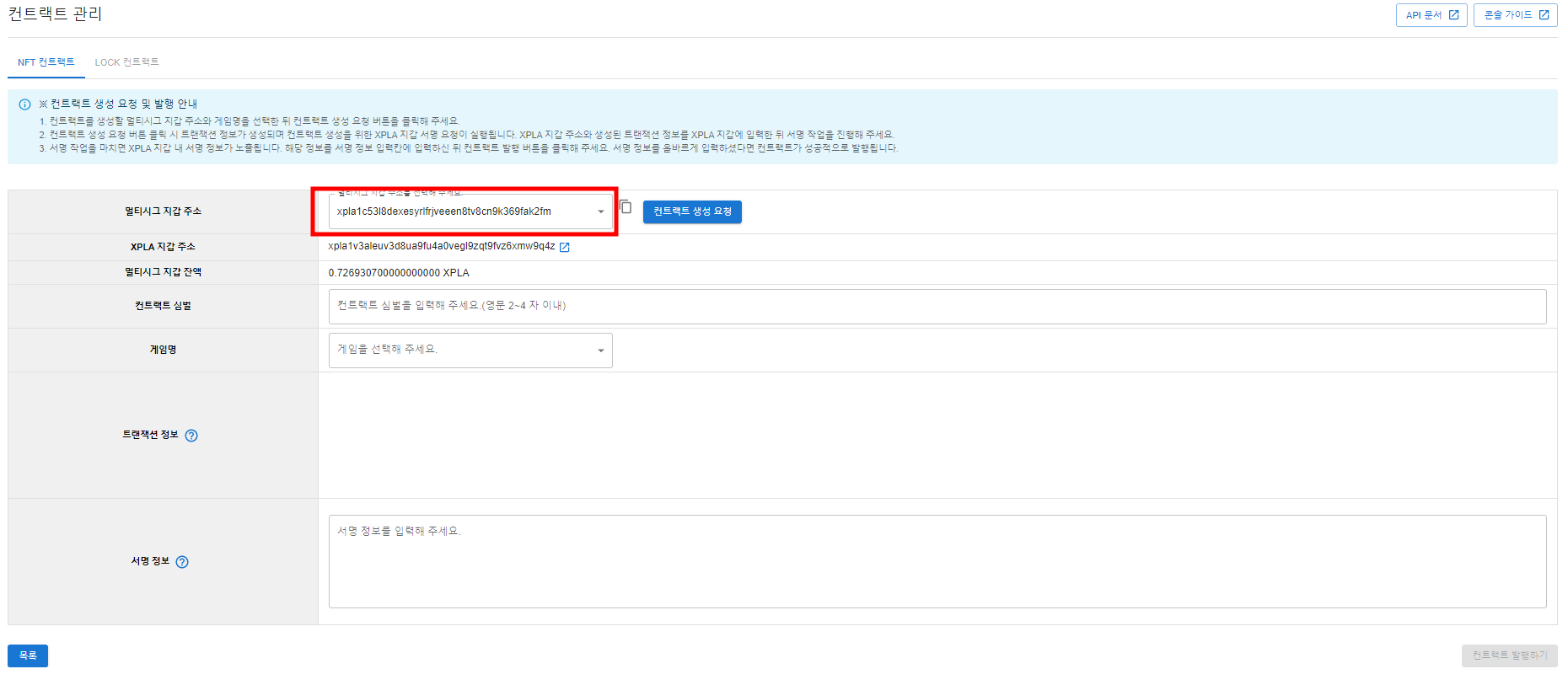Viewport: 1568px width, 685px height.
Task: Open the API 문서 link button
Action: click(1431, 15)
